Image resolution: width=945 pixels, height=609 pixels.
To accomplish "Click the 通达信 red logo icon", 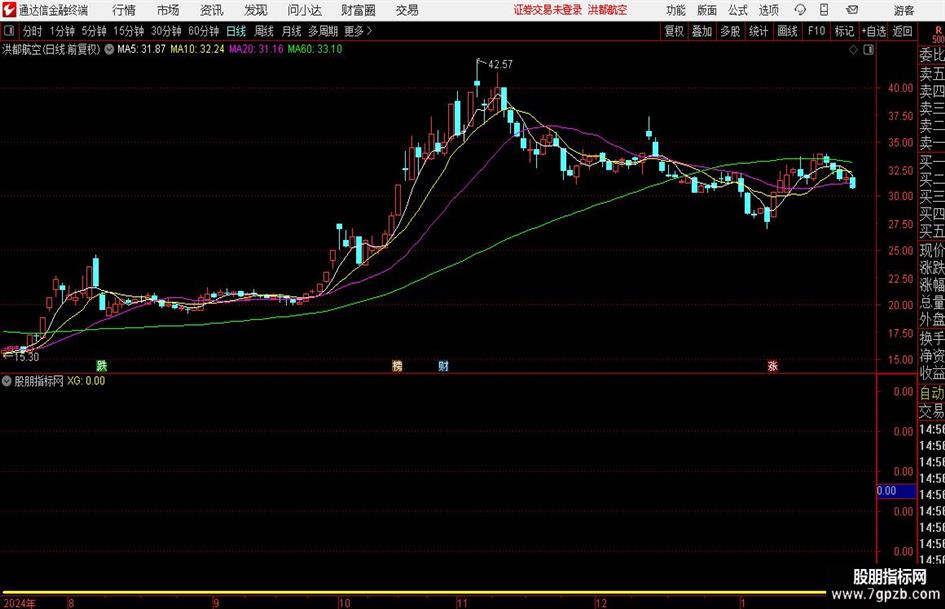I will point(8,10).
